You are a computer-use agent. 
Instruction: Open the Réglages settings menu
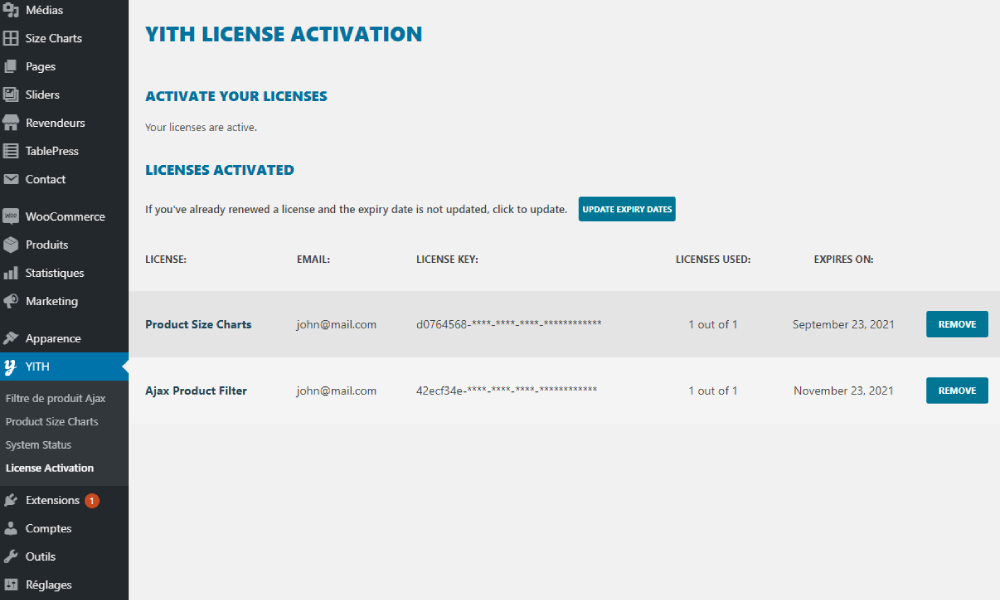tap(48, 585)
